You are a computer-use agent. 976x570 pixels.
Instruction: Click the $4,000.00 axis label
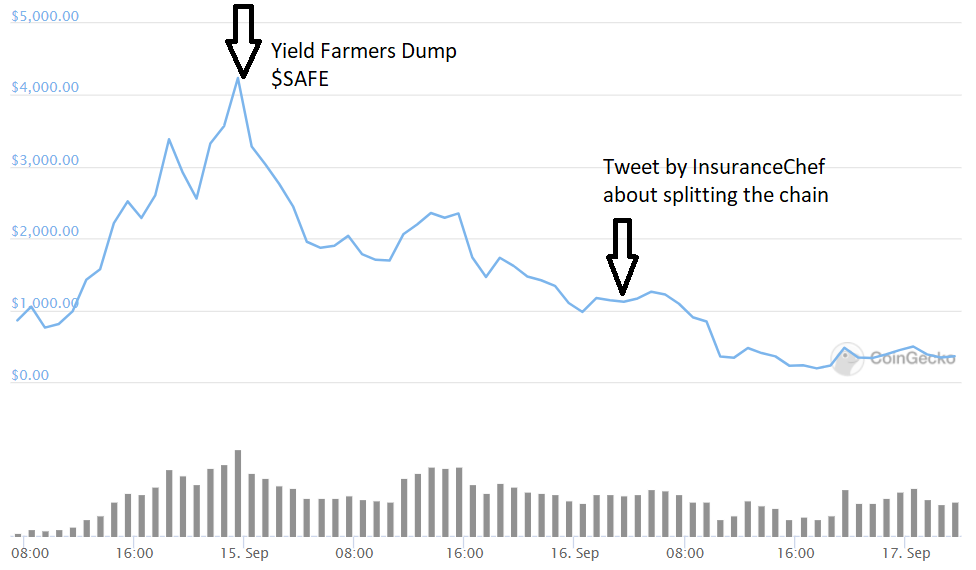tap(45, 87)
